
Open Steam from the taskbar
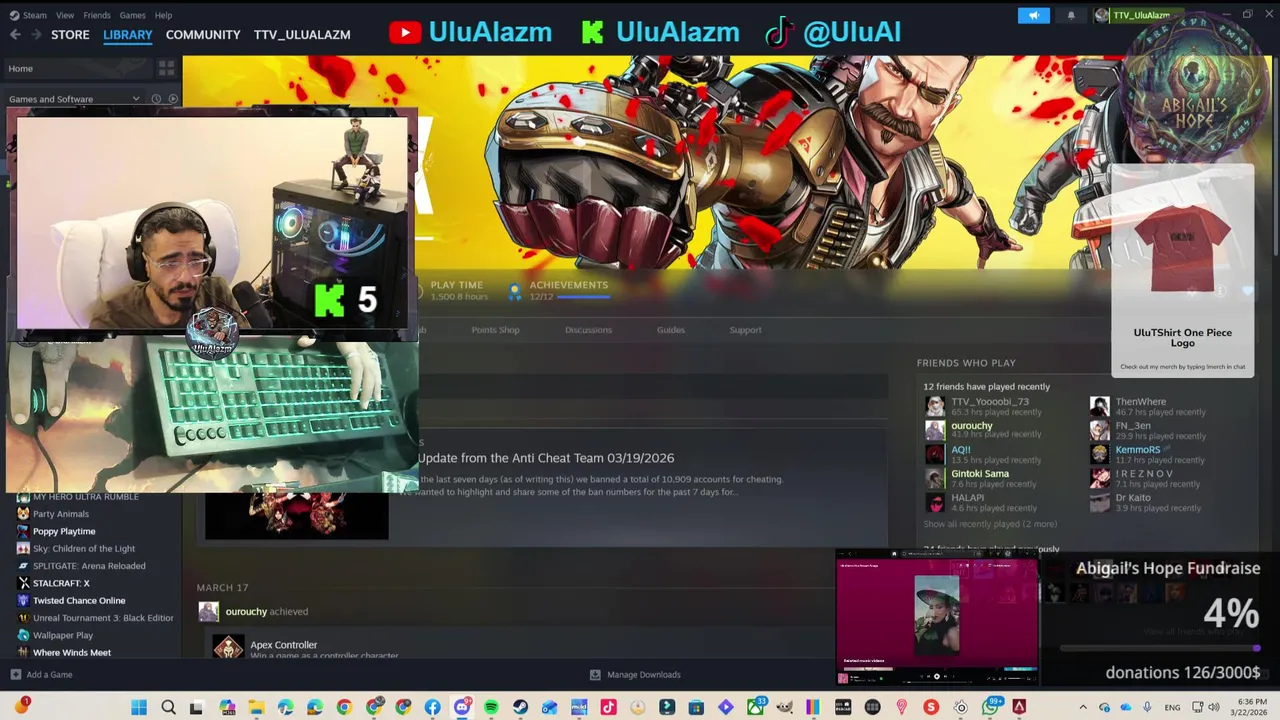[520, 707]
